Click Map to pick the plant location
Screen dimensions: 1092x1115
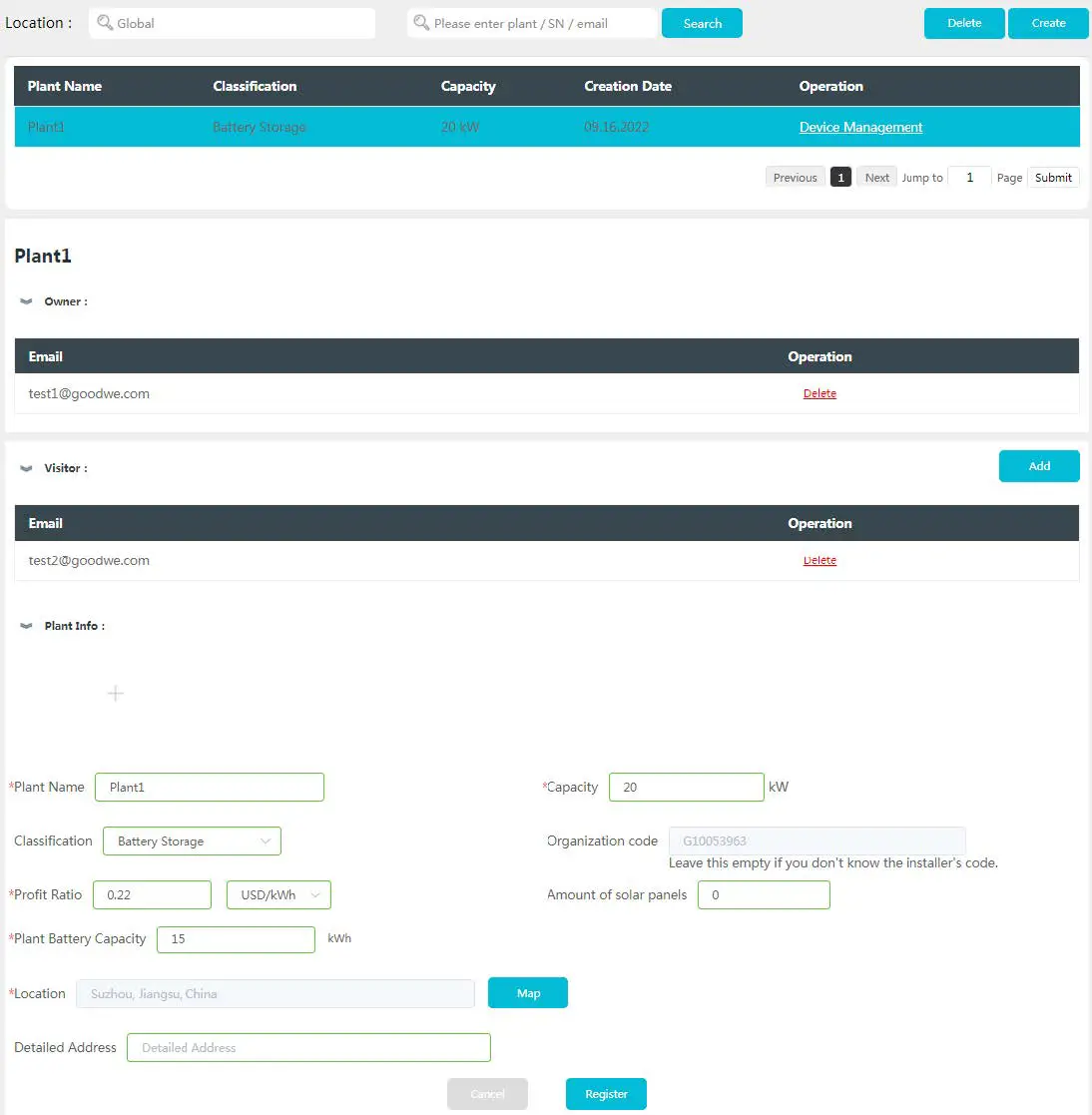tap(527, 992)
